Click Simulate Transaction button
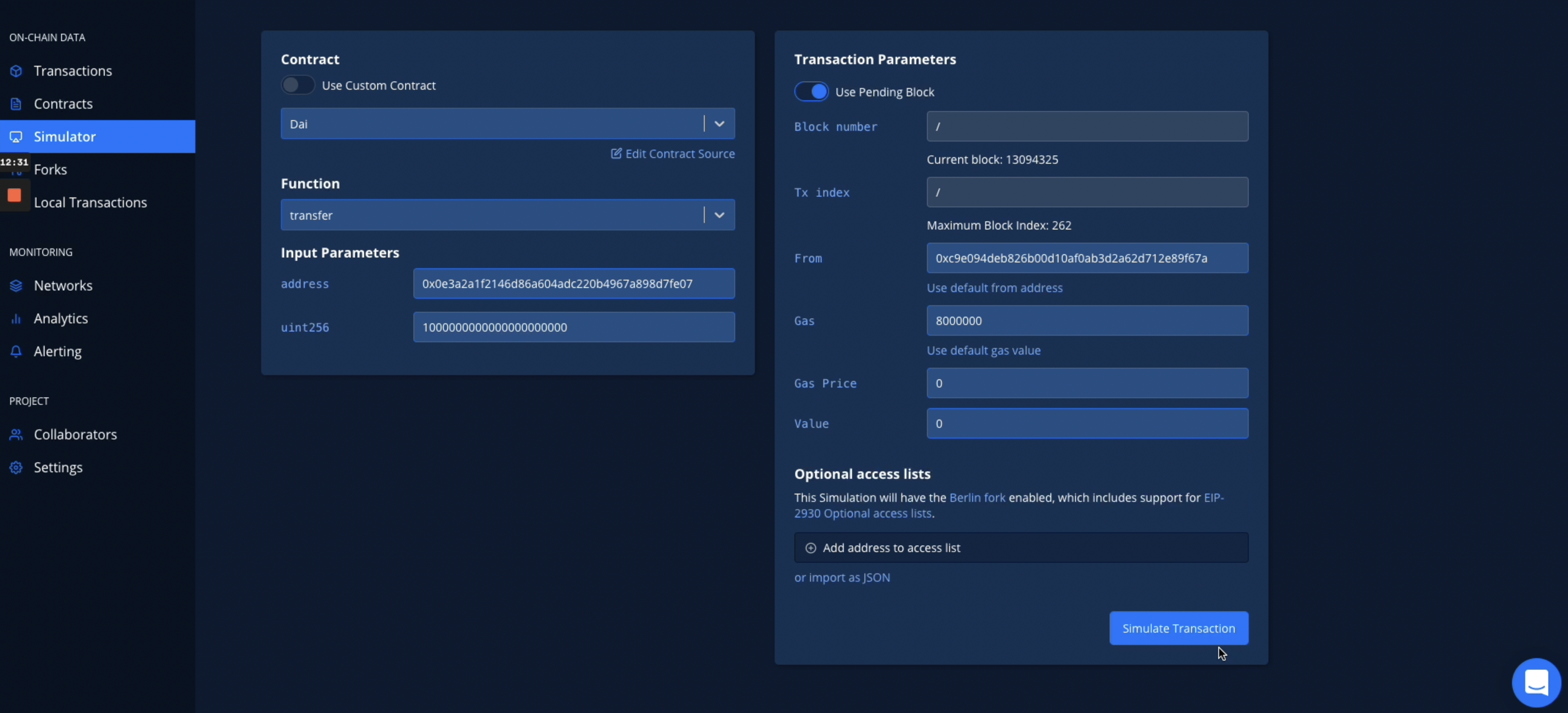Image resolution: width=1568 pixels, height=713 pixels. coord(1178,629)
